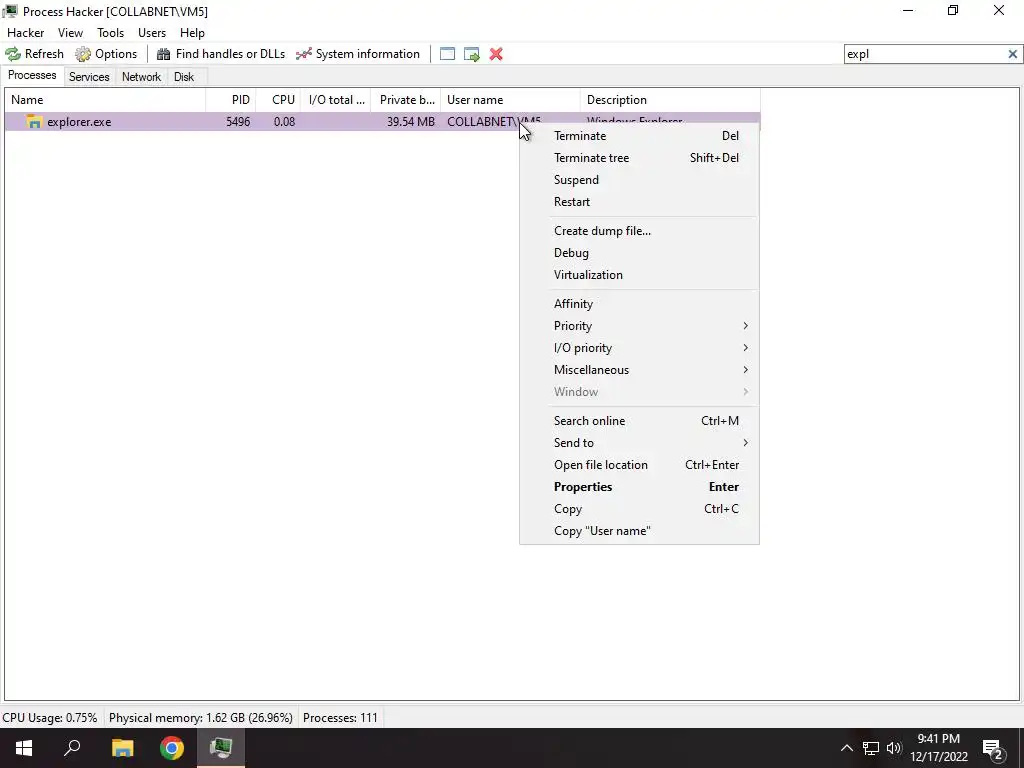Open the Windows Start menu
The width and height of the screenshot is (1024, 768).
(x=24, y=748)
